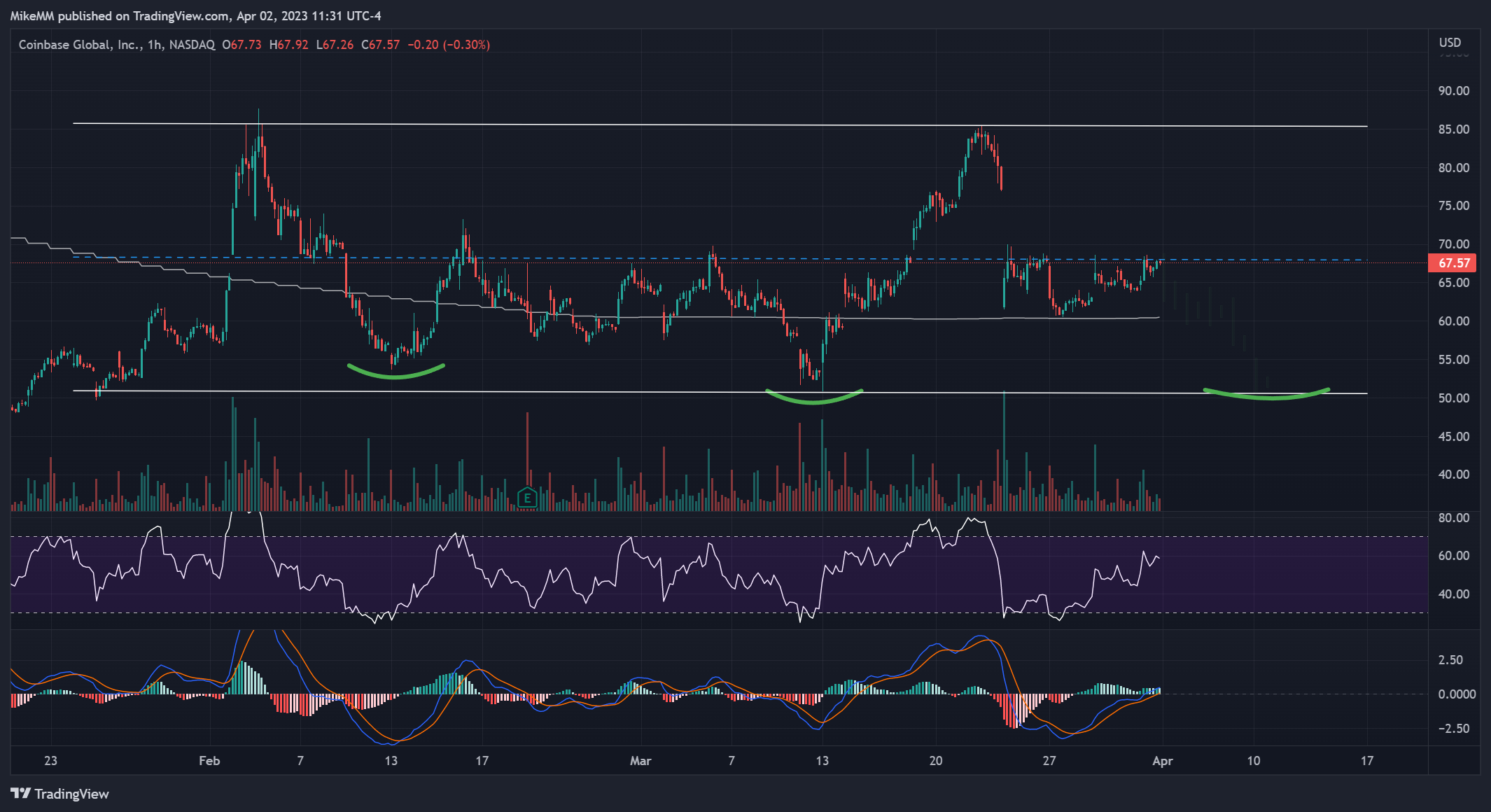Click the MACD 0.0000 axis label
Screen dimensions: 1491x812
(x=1455, y=694)
